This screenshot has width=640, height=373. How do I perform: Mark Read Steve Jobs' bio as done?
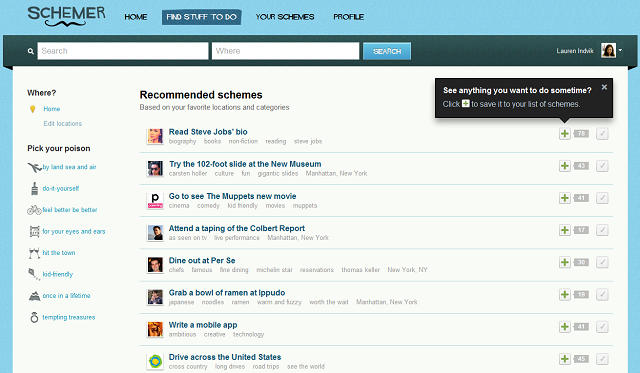pos(602,133)
